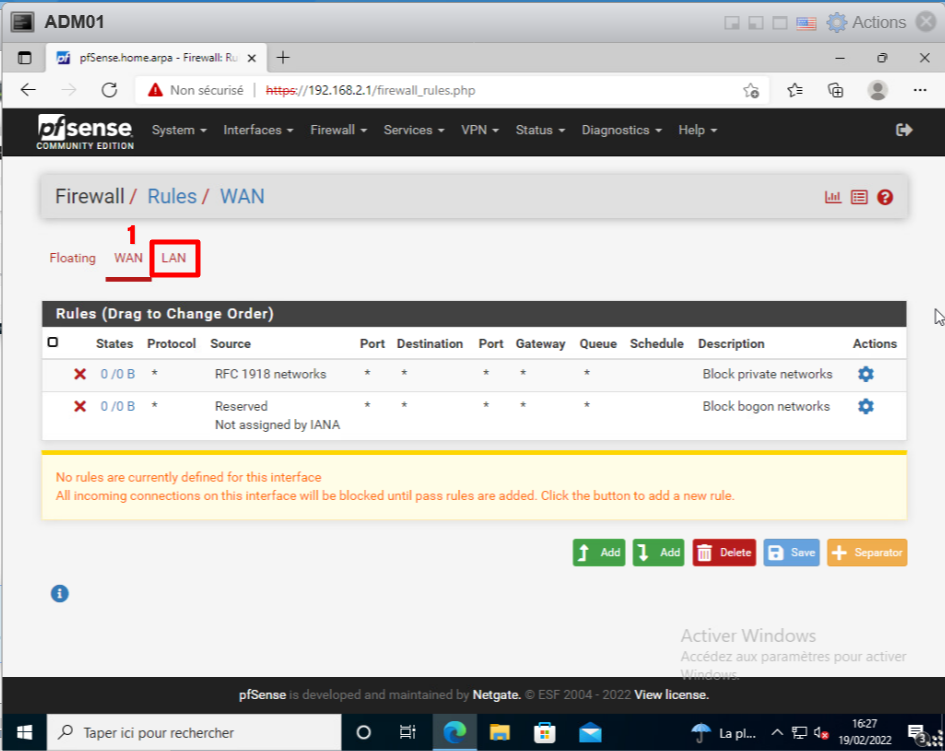This screenshot has height=751, width=945.
Task: Open the firewall logs icon
Action: 859,197
